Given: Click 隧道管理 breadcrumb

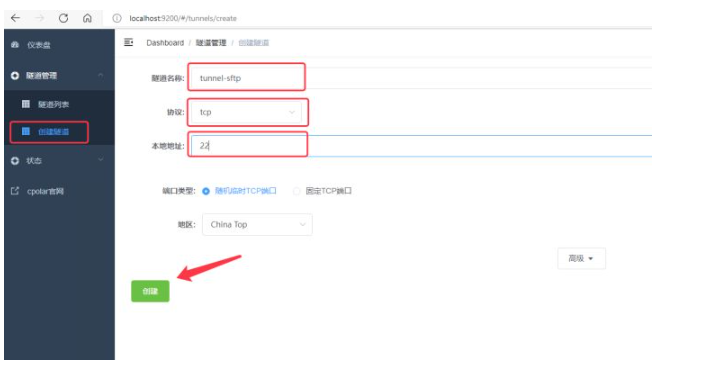Looking at the screenshot, I should click(x=211, y=43).
